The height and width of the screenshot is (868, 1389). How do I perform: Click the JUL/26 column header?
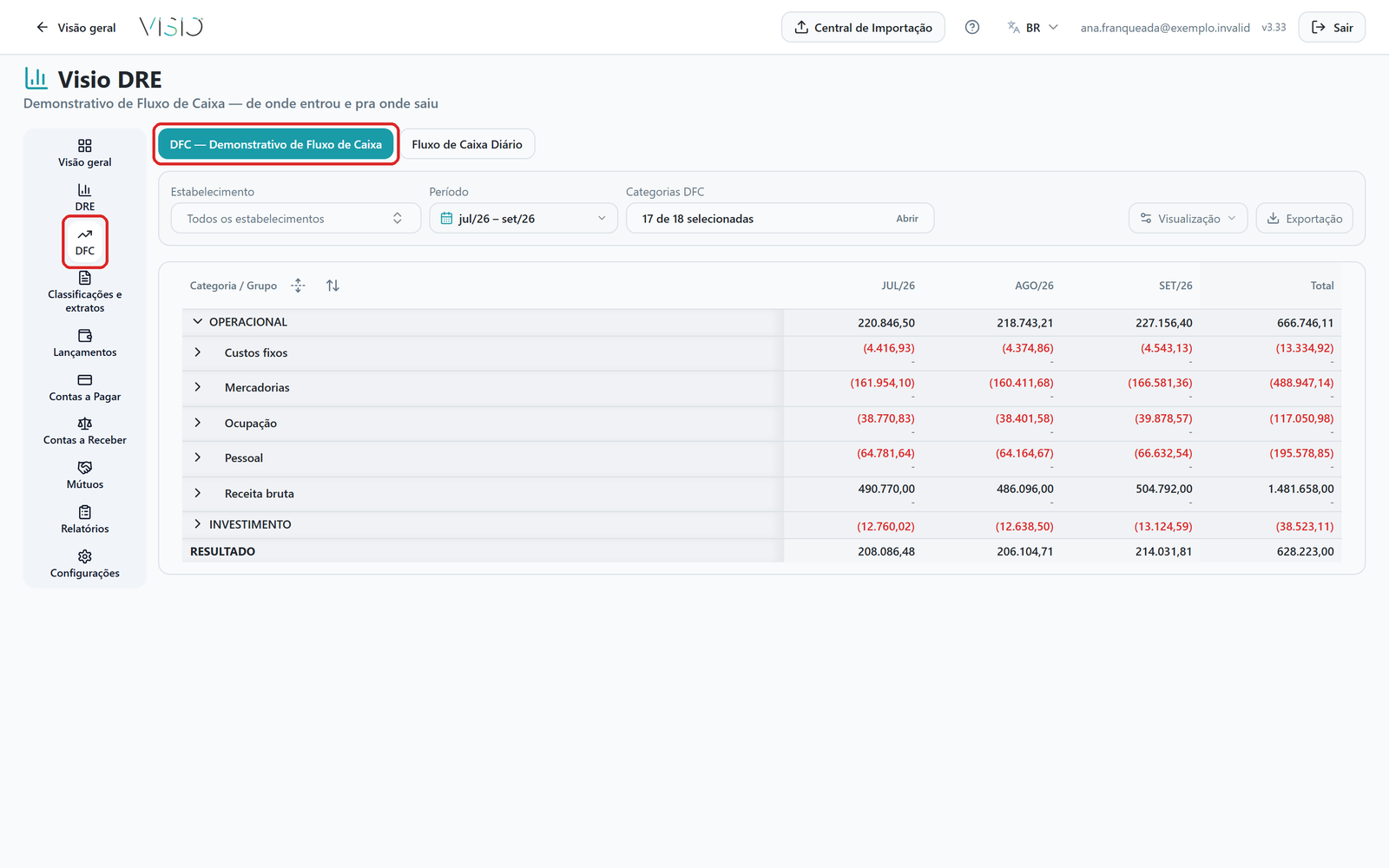pos(898,286)
